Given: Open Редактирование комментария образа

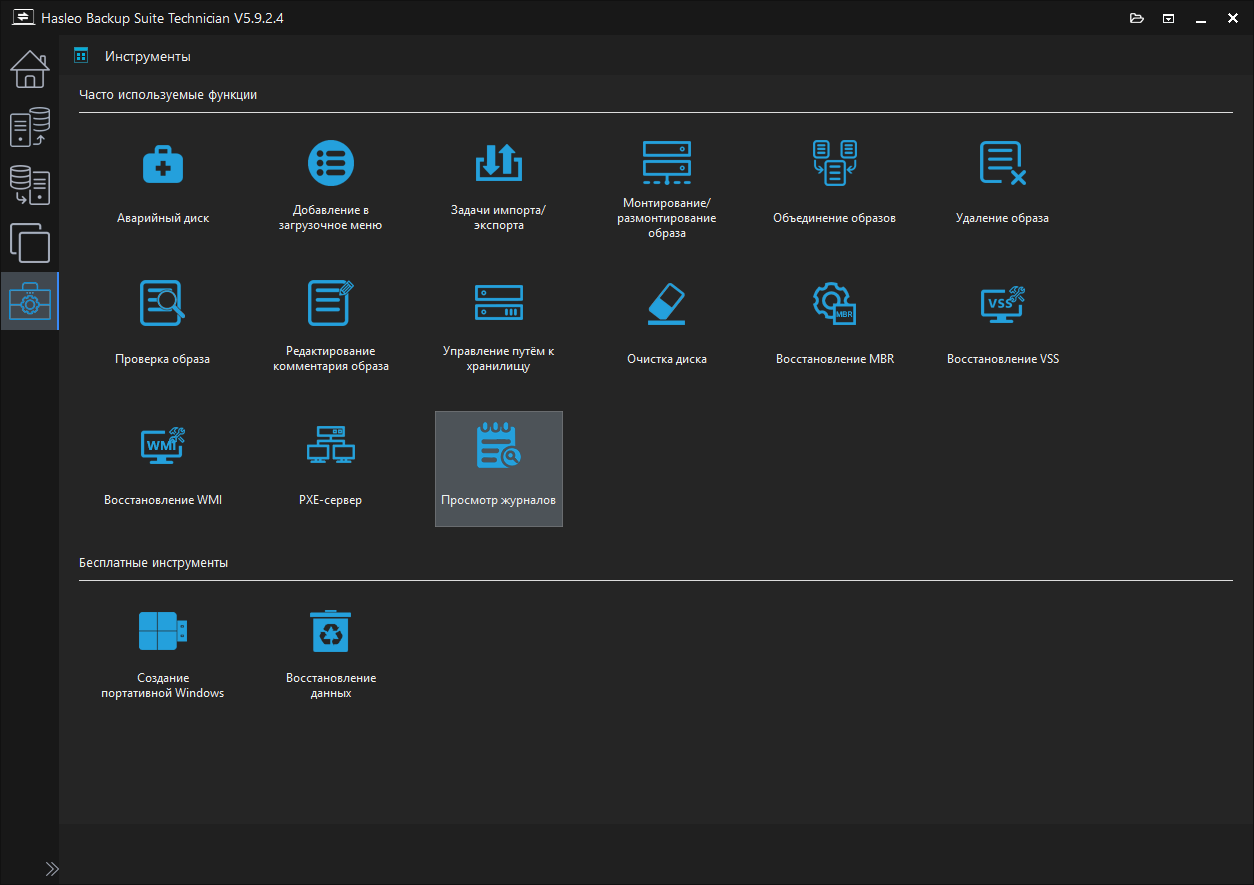Looking at the screenshot, I should point(331,324).
